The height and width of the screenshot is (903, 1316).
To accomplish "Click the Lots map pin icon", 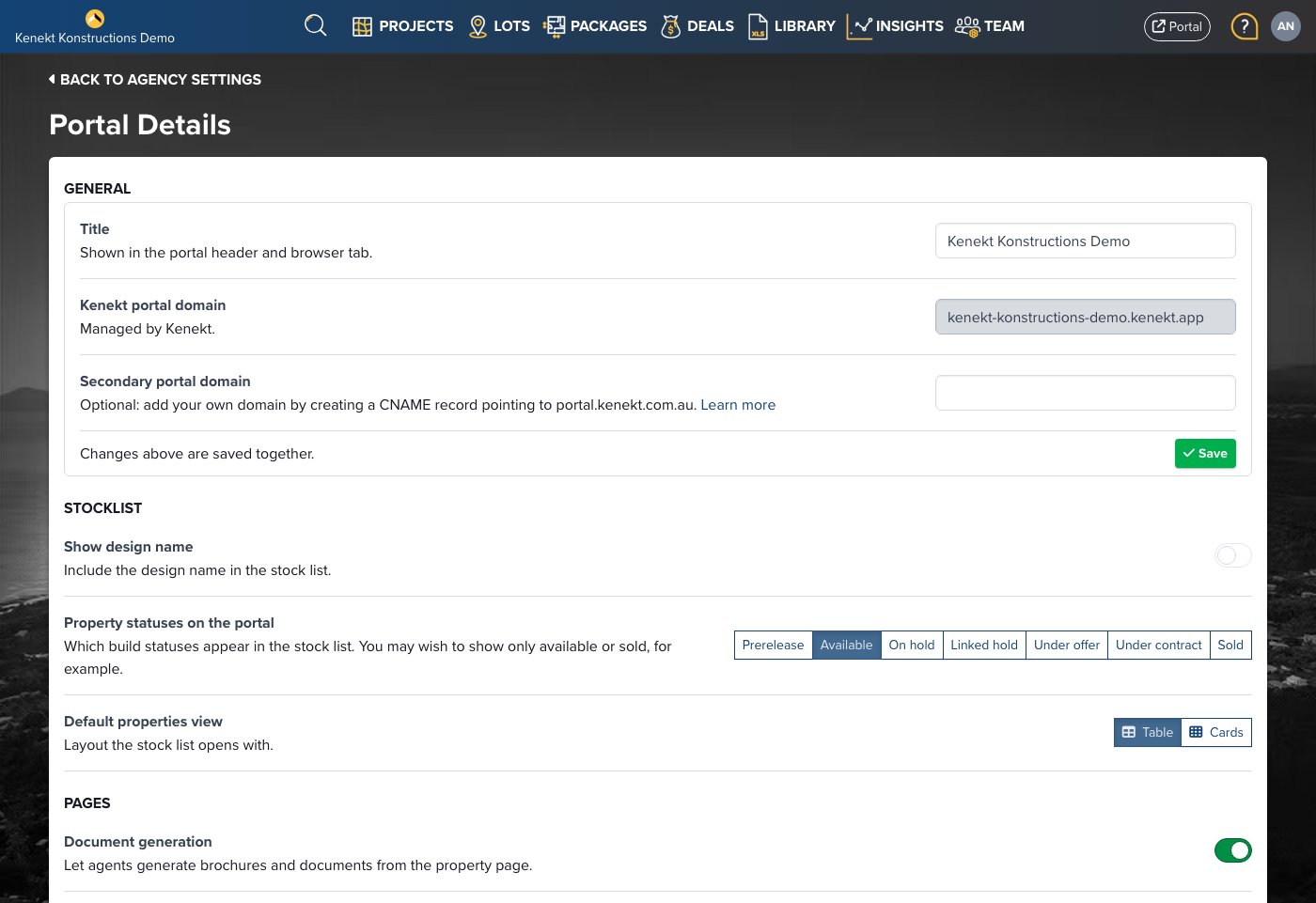I will [x=478, y=26].
